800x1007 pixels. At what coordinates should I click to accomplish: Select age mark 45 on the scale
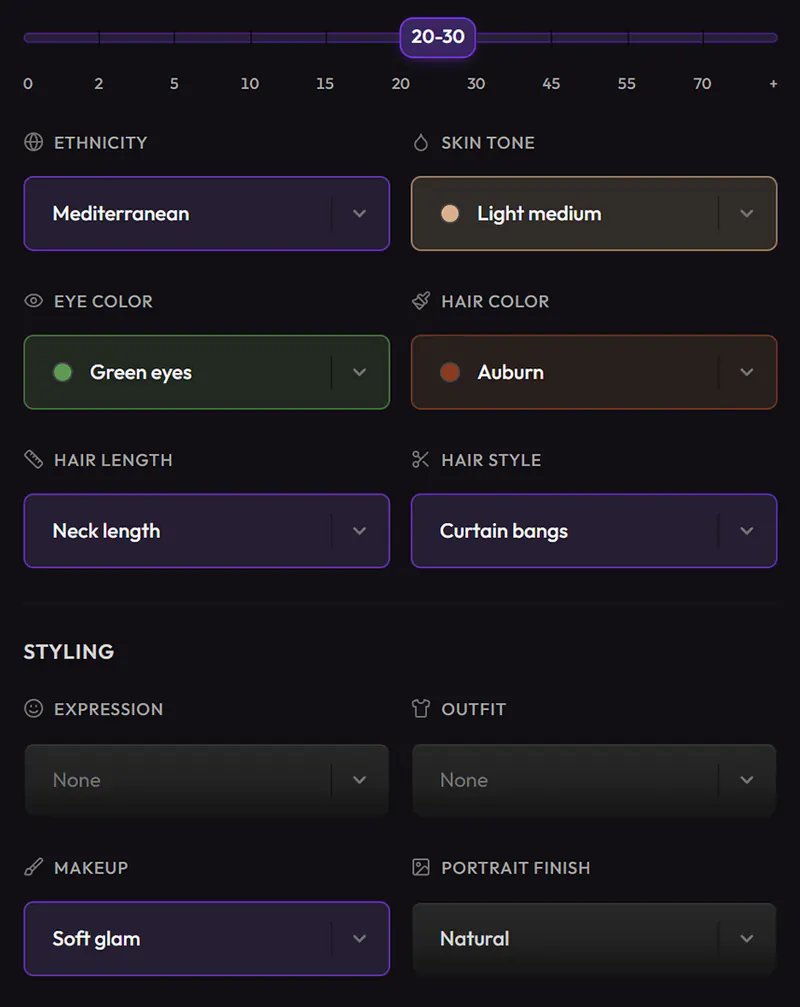coord(551,83)
